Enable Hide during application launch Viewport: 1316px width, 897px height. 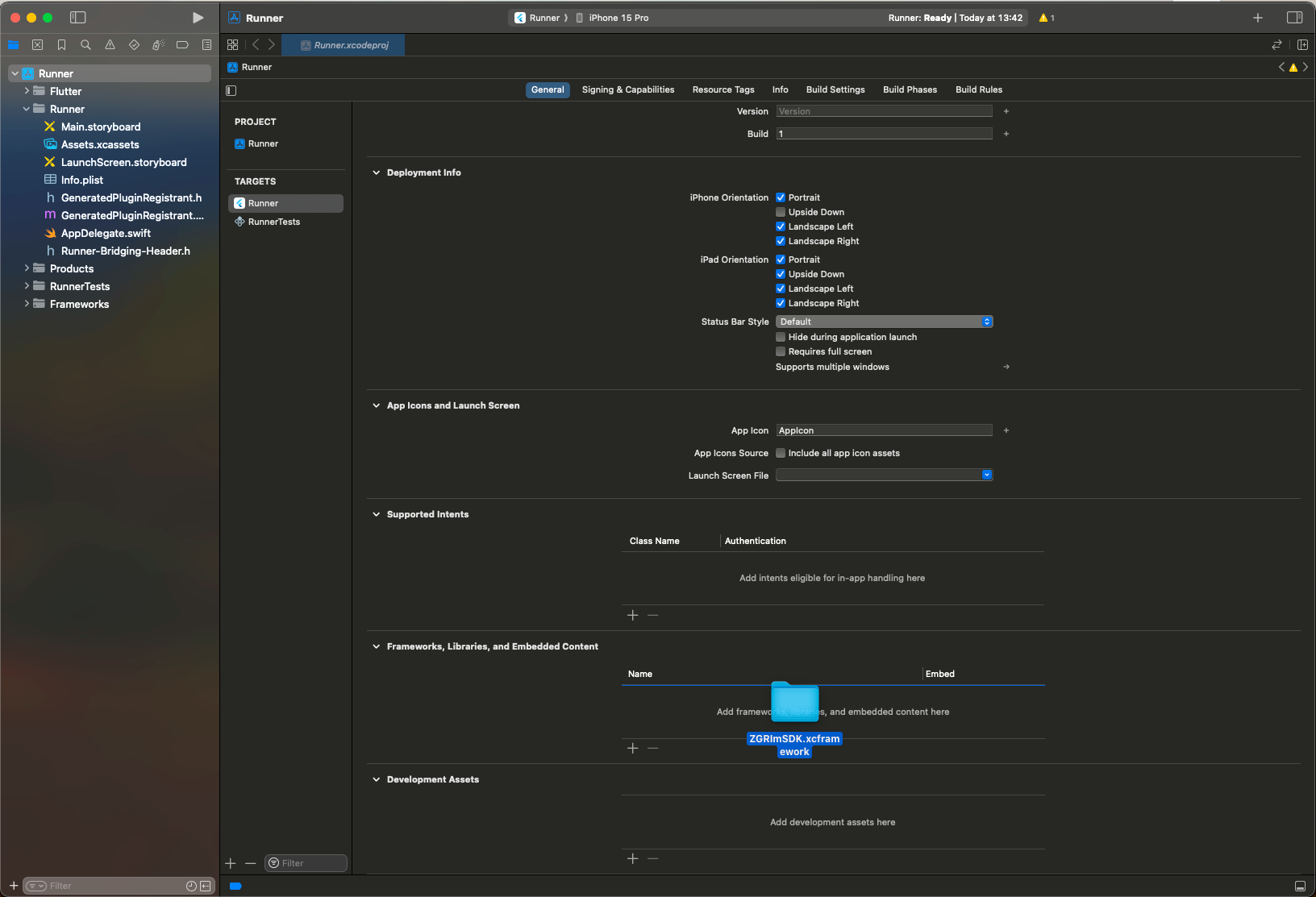(x=781, y=337)
